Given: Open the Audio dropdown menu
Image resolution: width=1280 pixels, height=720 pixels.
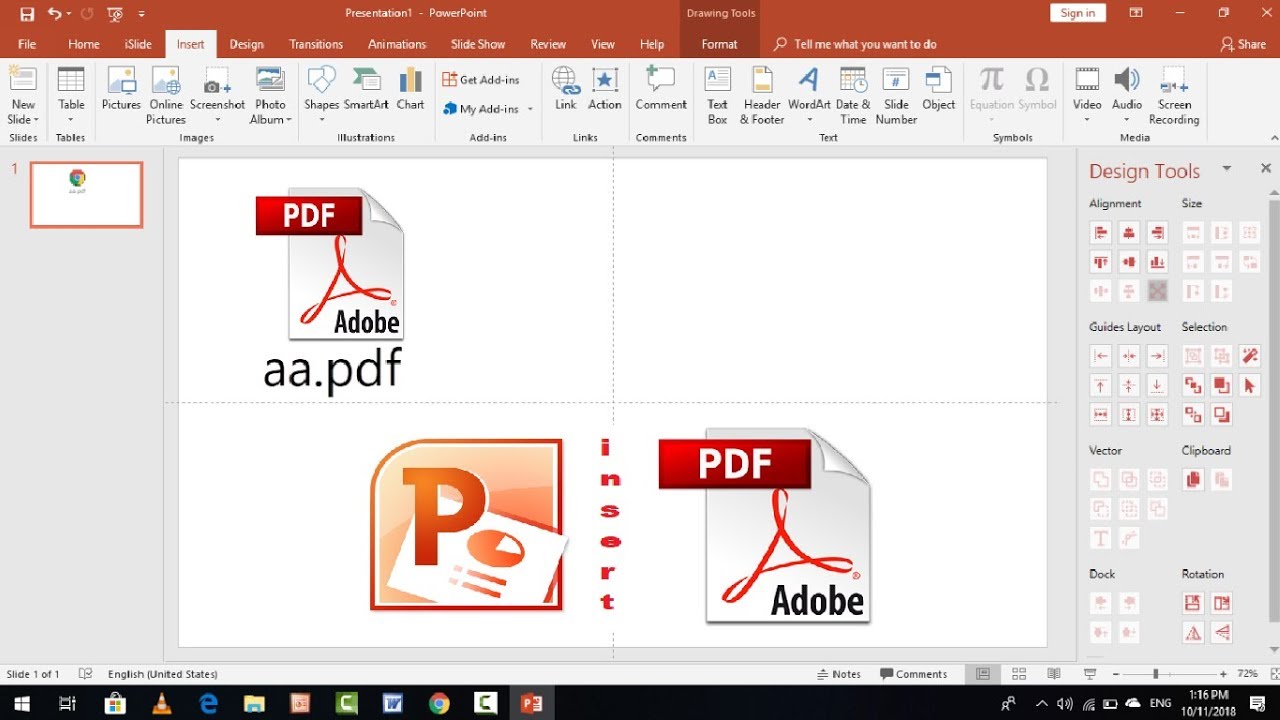Looking at the screenshot, I should coord(1127,120).
